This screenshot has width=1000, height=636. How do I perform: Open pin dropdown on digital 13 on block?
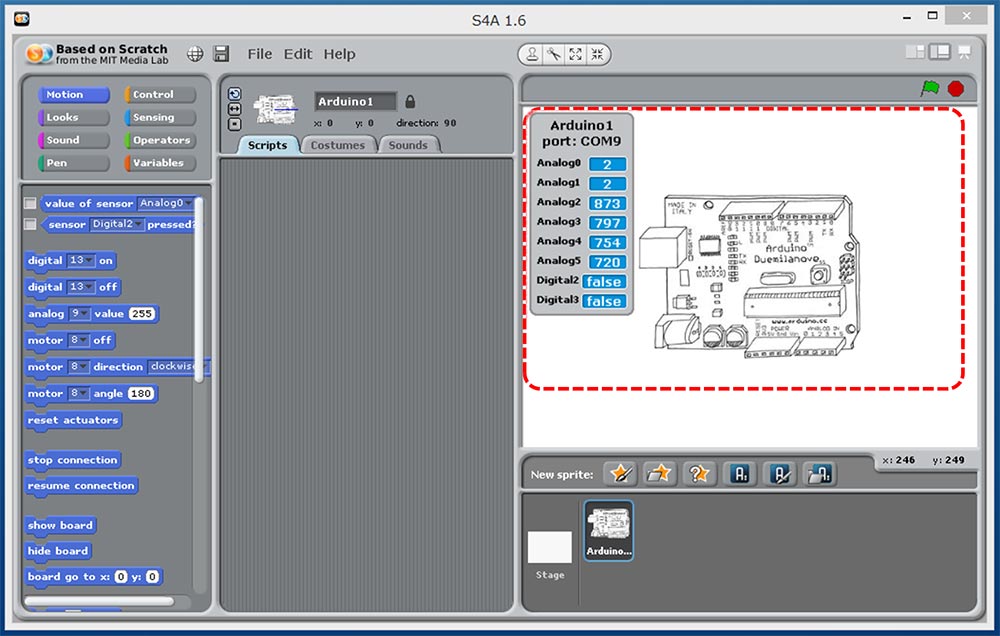(81, 260)
